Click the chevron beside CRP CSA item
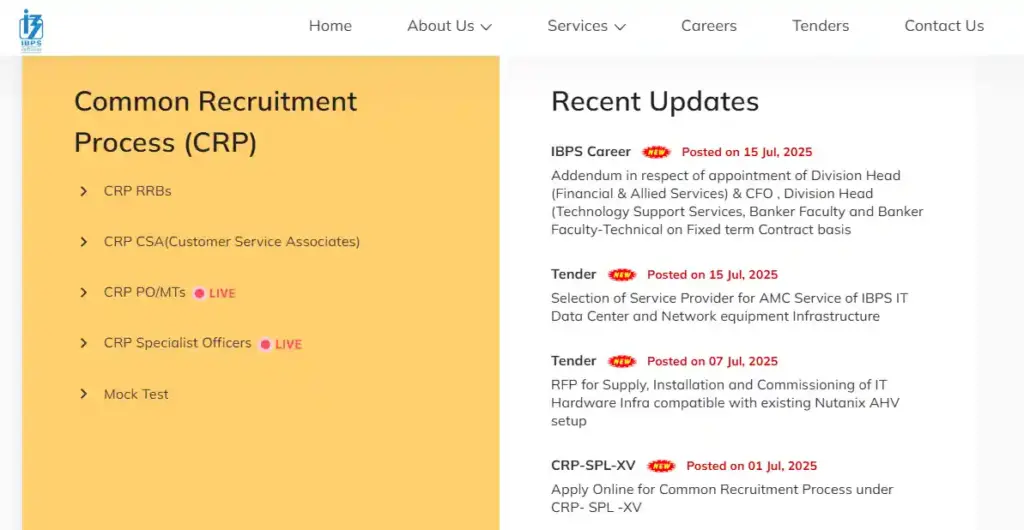This screenshot has width=1024, height=530. click(x=84, y=242)
